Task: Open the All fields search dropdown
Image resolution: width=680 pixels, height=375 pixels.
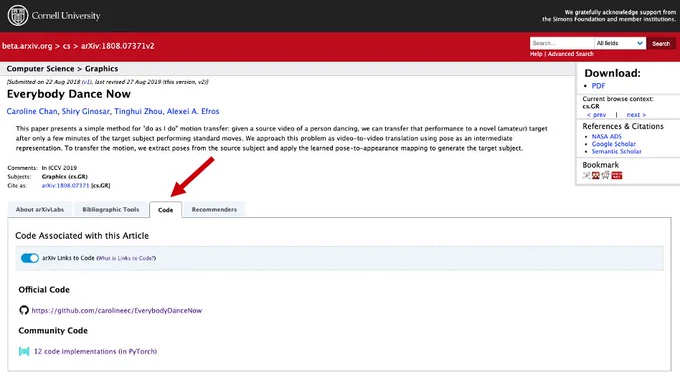Action: [x=620, y=43]
